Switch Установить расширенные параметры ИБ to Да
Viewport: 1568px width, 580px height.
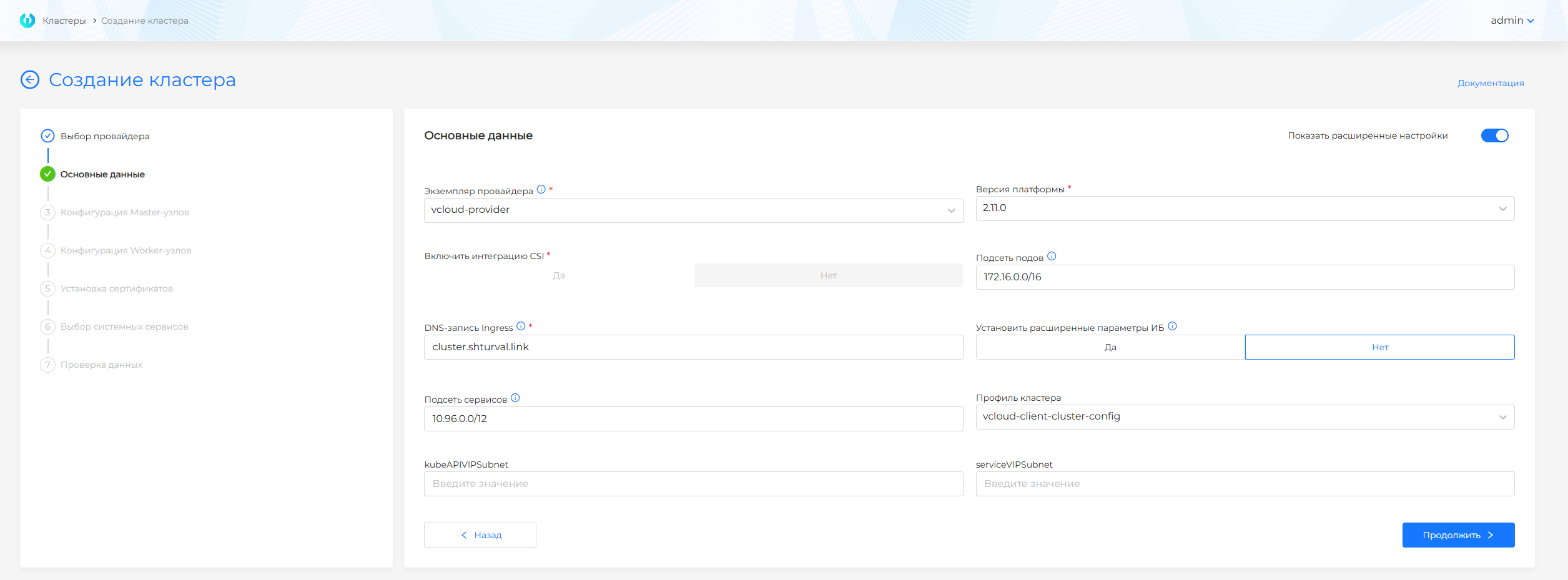tap(1111, 347)
